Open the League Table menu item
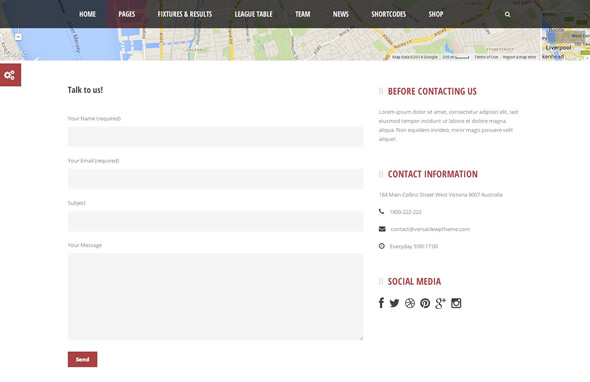The image size is (590, 382). pyautogui.click(x=254, y=14)
